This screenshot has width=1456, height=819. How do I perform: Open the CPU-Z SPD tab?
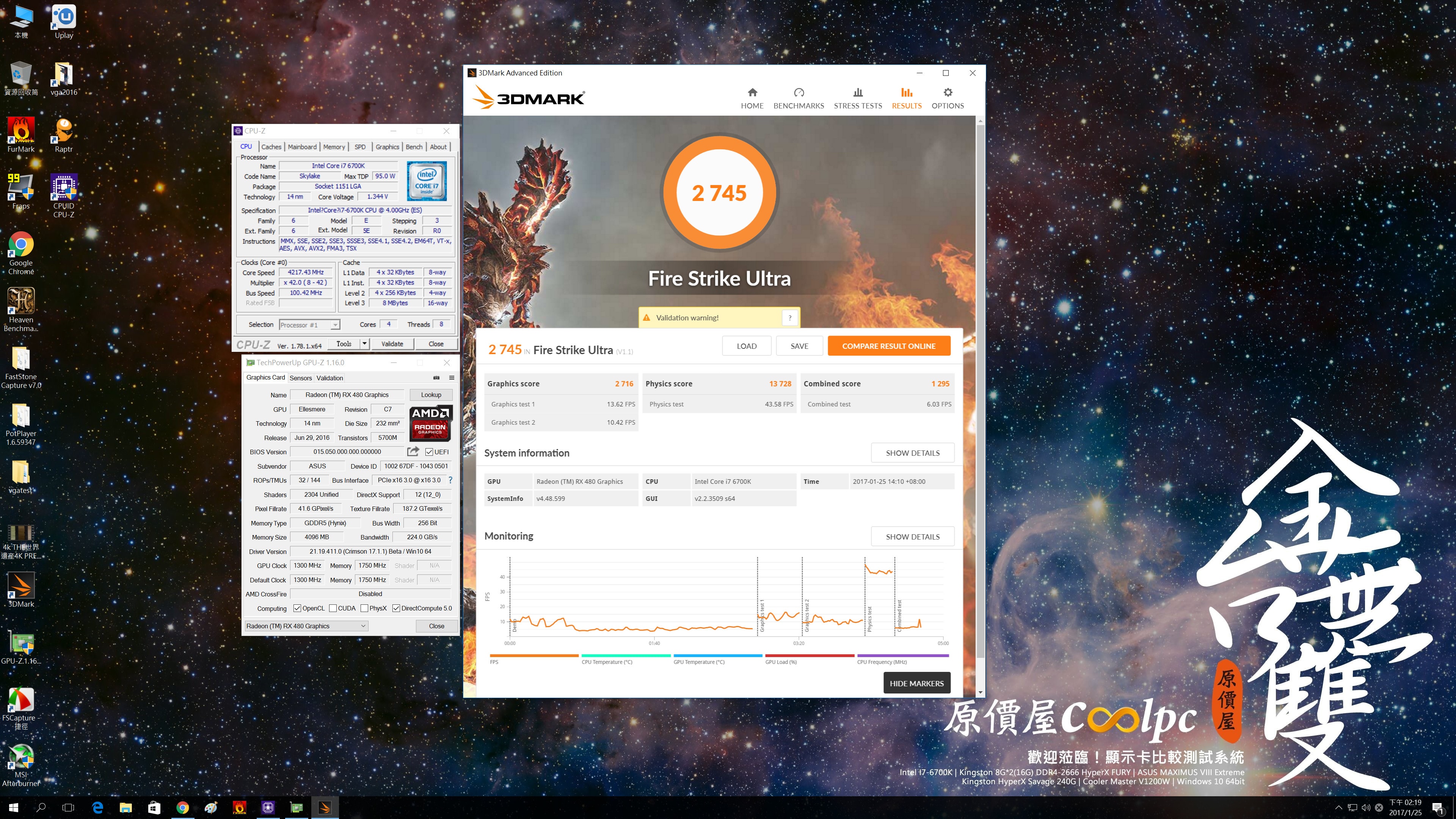(x=360, y=147)
